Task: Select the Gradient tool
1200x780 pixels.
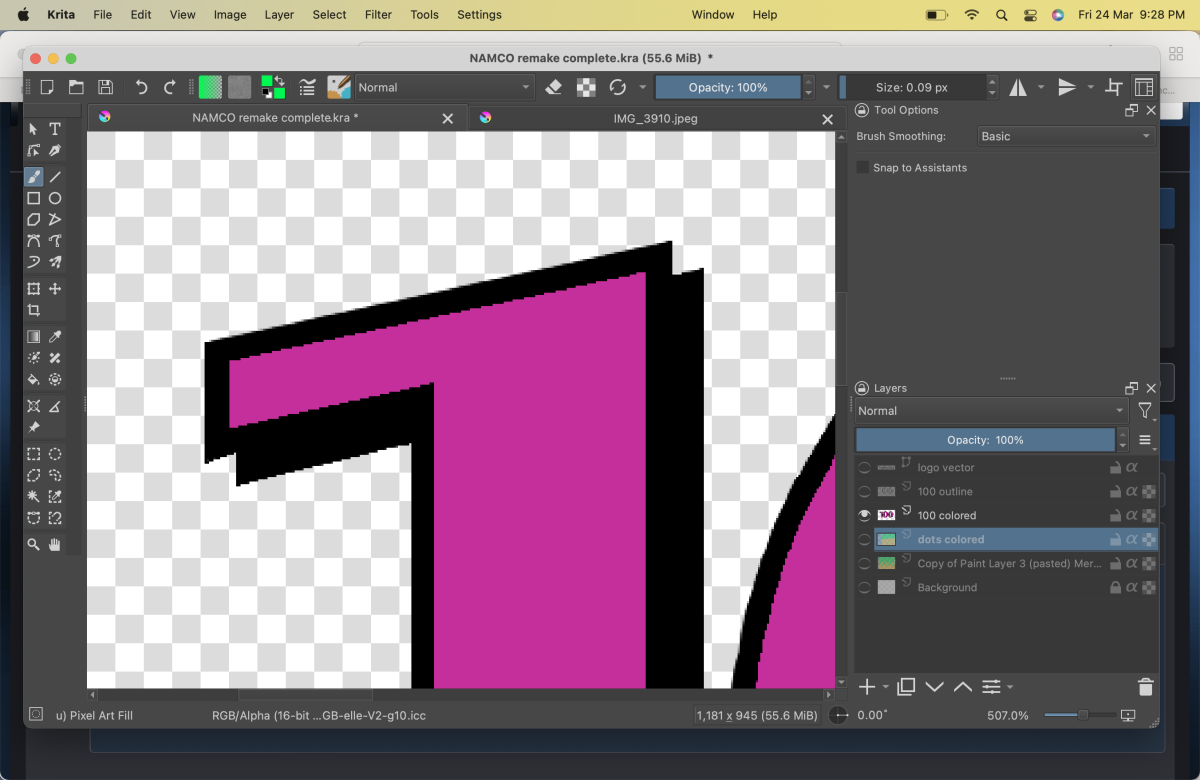Action: pyautogui.click(x=34, y=337)
